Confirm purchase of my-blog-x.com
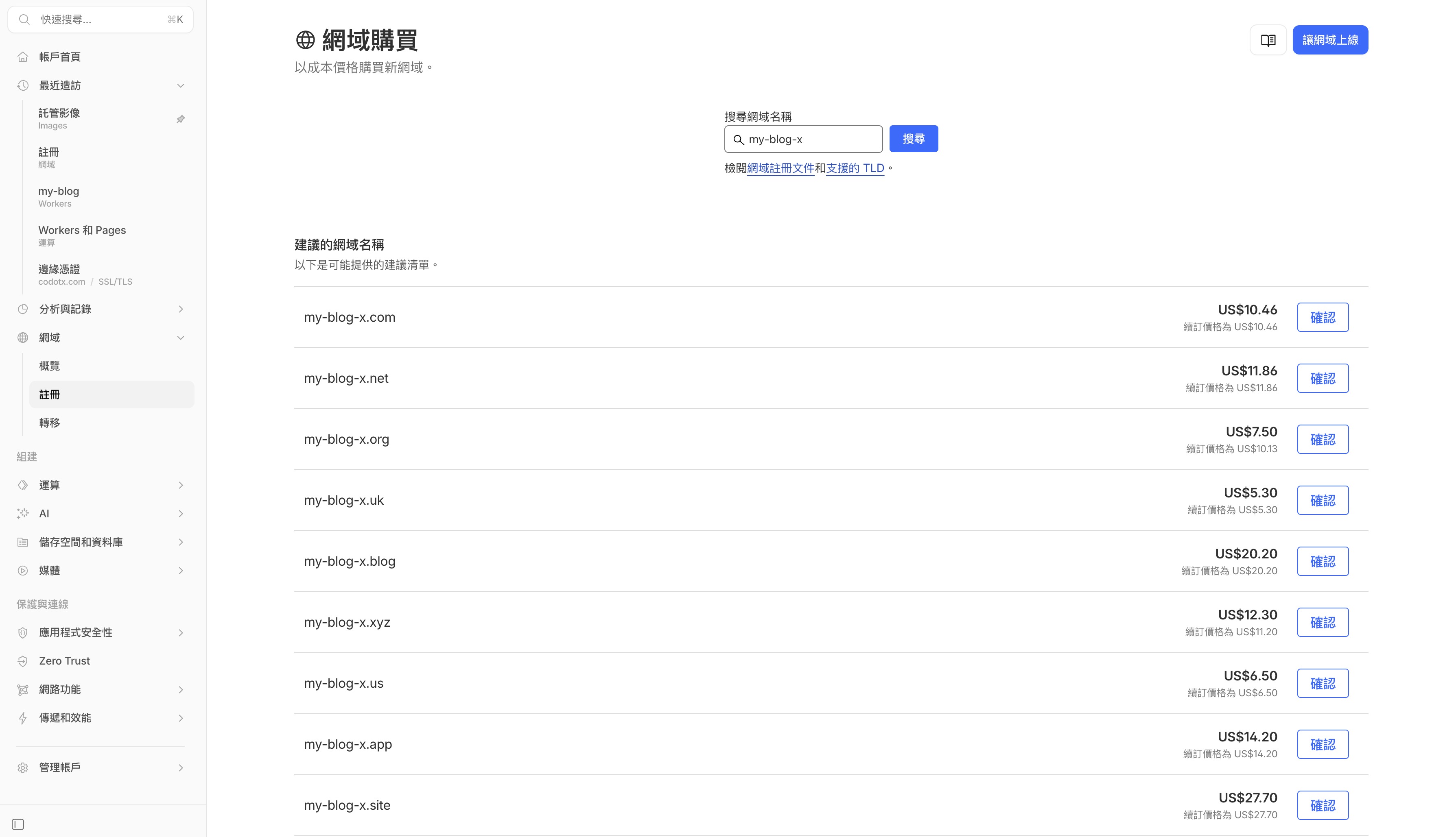Viewport: 1456px width, 837px height. [x=1323, y=317]
